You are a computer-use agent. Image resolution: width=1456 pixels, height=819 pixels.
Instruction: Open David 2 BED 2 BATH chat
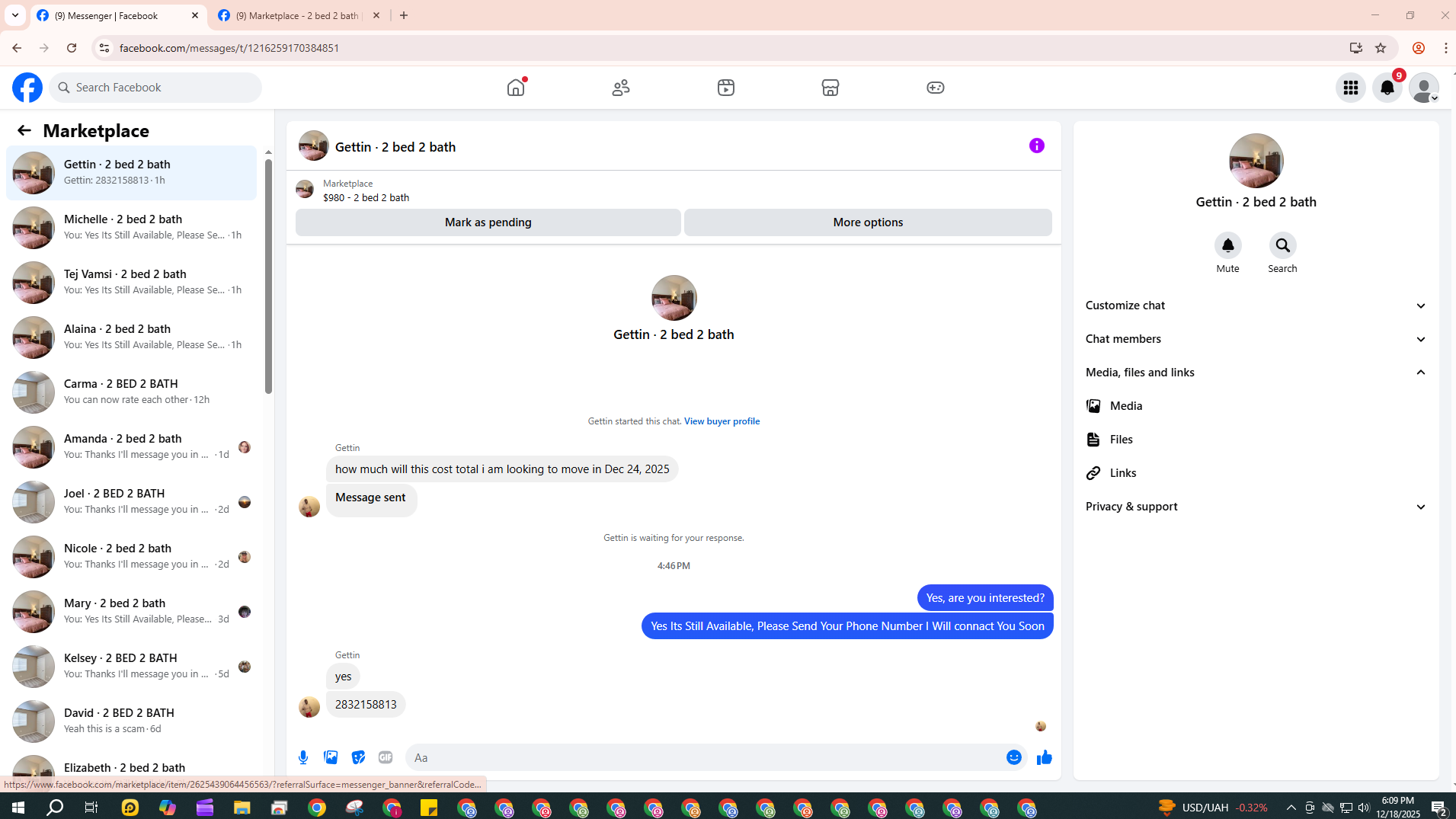coord(131,721)
